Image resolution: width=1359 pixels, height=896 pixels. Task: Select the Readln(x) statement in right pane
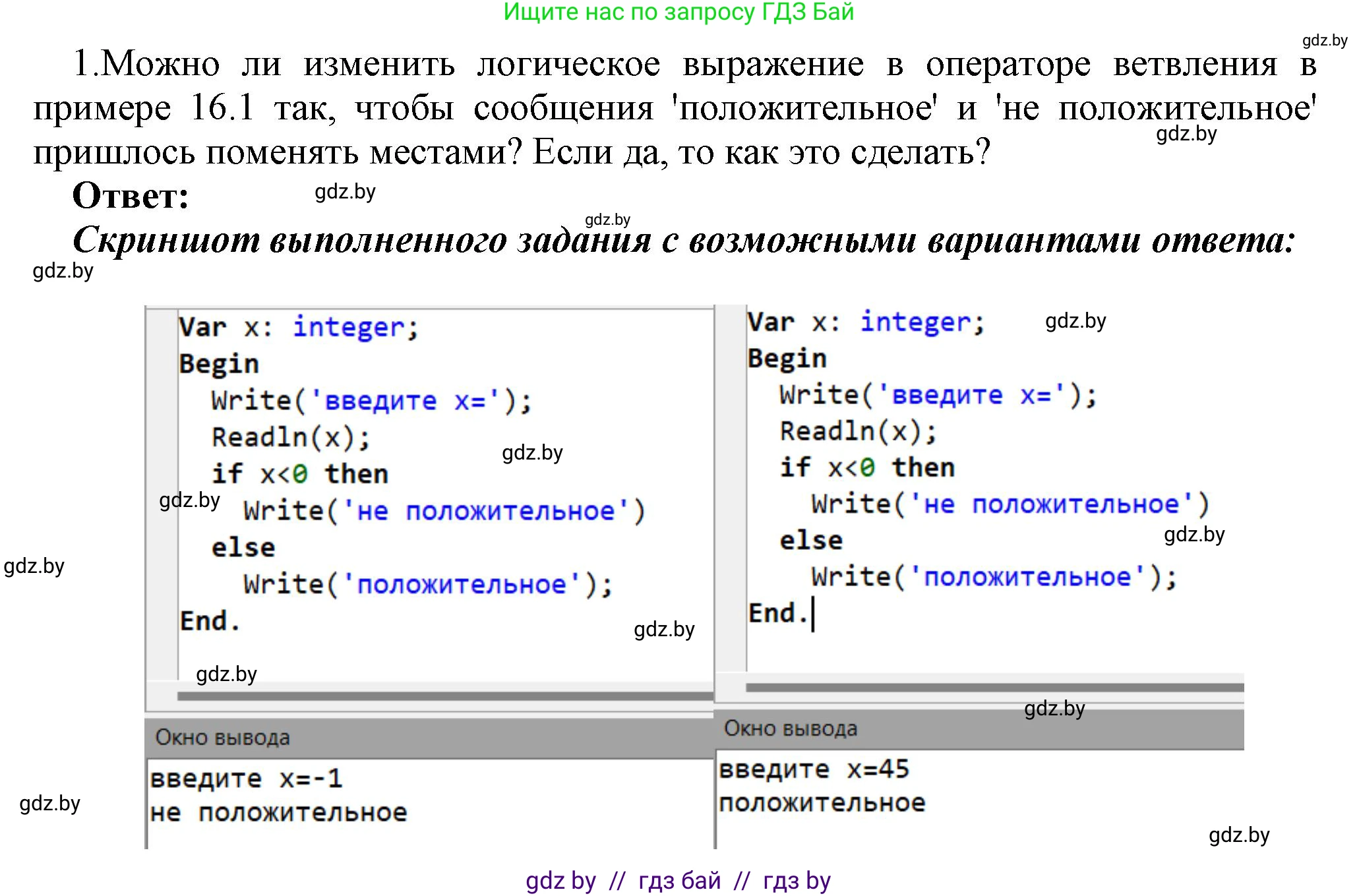(857, 431)
